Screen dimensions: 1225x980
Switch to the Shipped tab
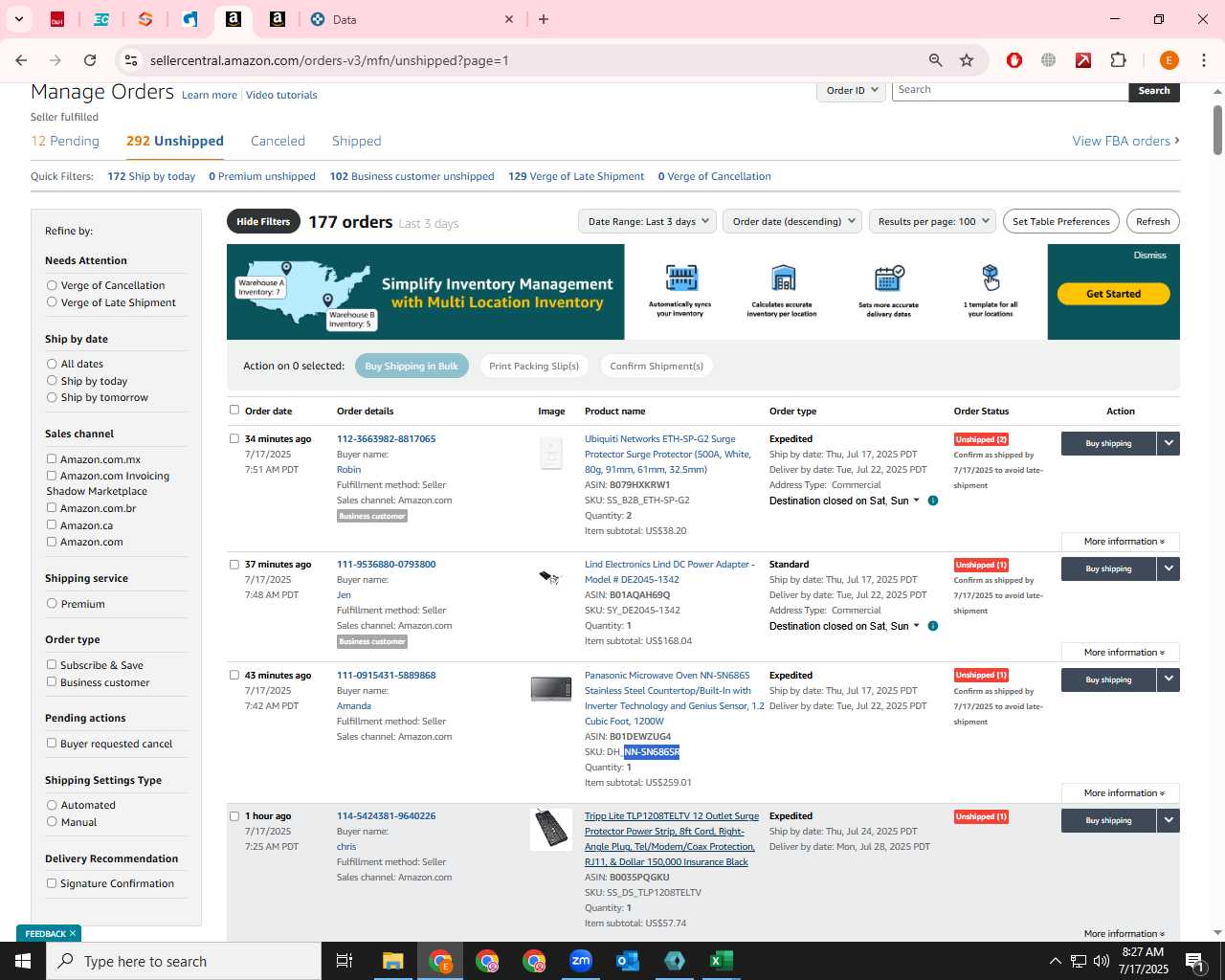click(x=357, y=141)
